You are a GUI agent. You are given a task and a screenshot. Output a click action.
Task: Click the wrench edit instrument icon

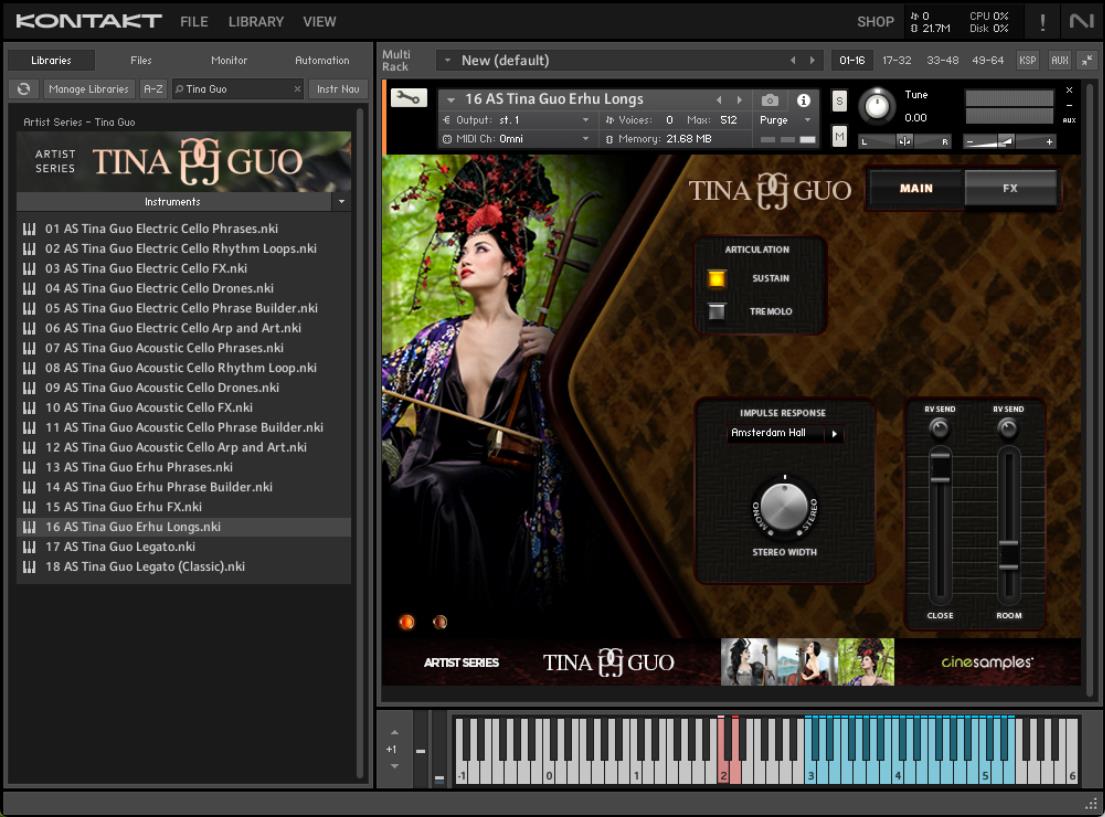tap(408, 98)
